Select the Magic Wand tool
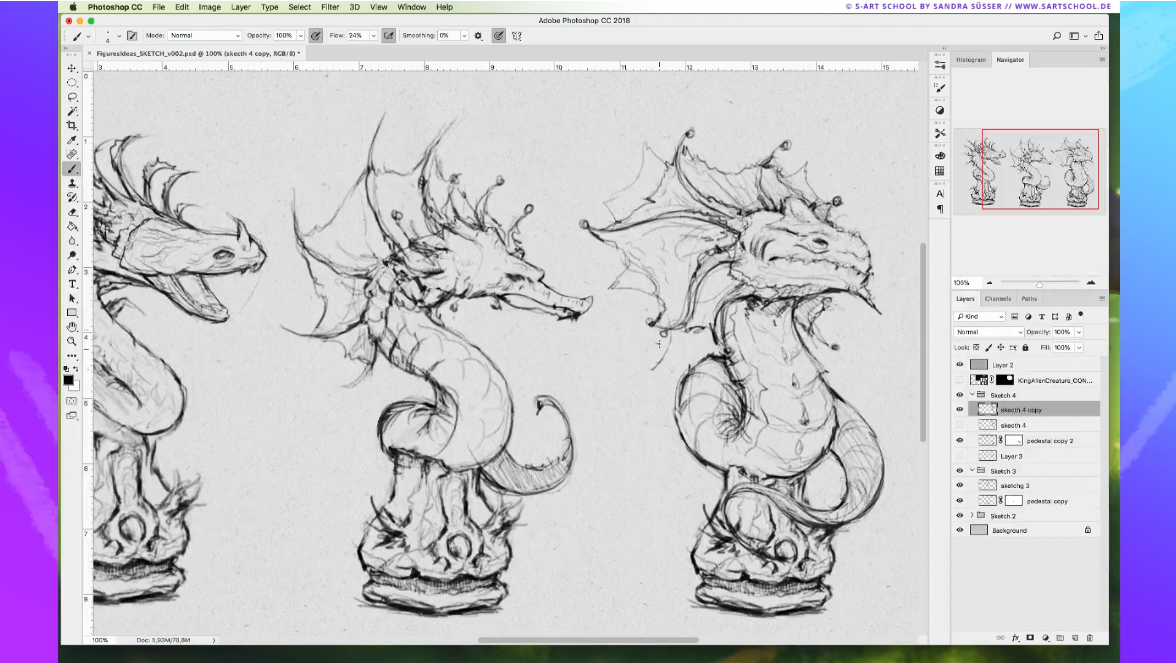Screen dimensions: 1176x663 pos(72,111)
